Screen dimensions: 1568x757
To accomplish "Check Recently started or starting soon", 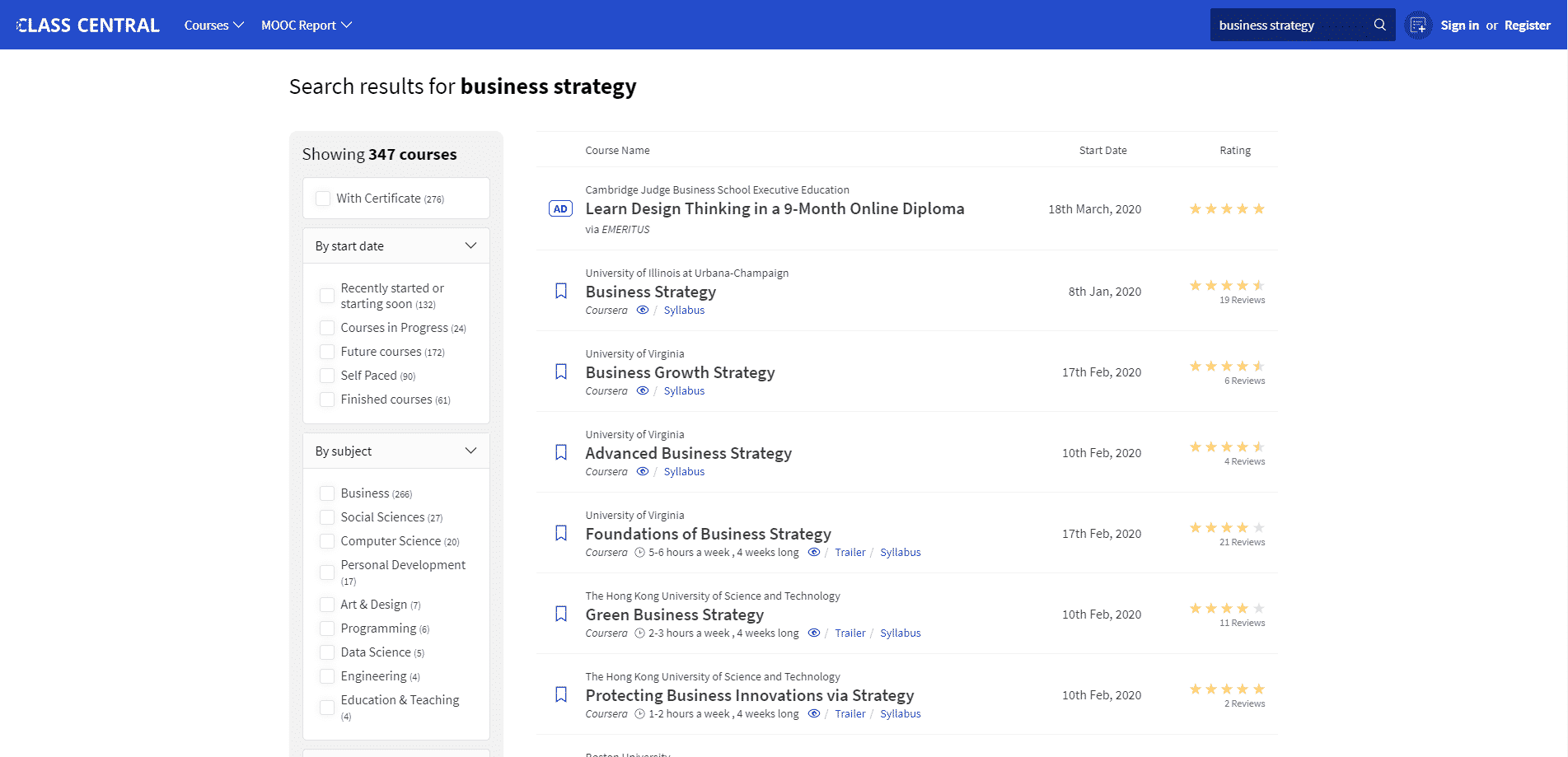I will 327,296.
